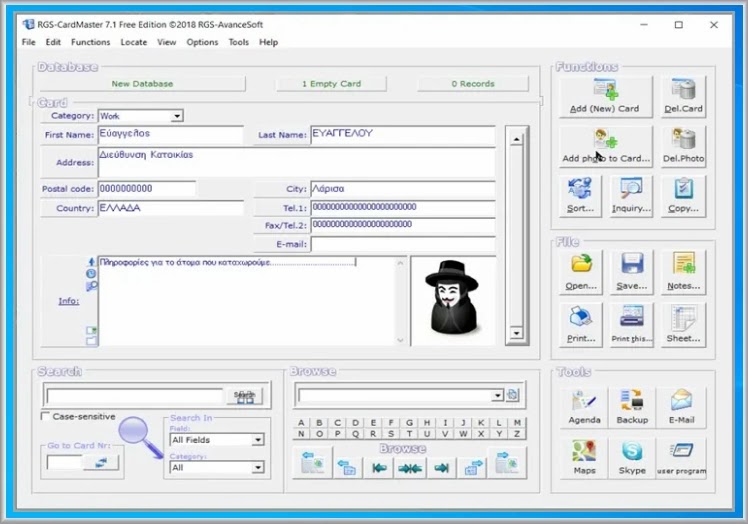Viewport: 748px width, 524px height.
Task: Save the database with Save
Action: pyautogui.click(x=632, y=272)
